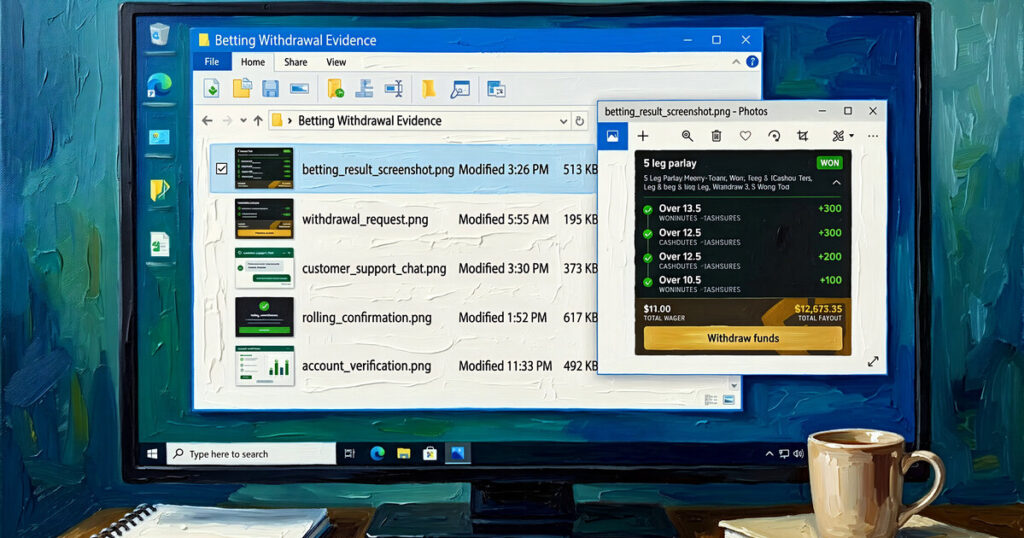This screenshot has height=538, width=1024.
Task: Click the blue stamp-shaped ribbon icon
Action: click(364, 89)
